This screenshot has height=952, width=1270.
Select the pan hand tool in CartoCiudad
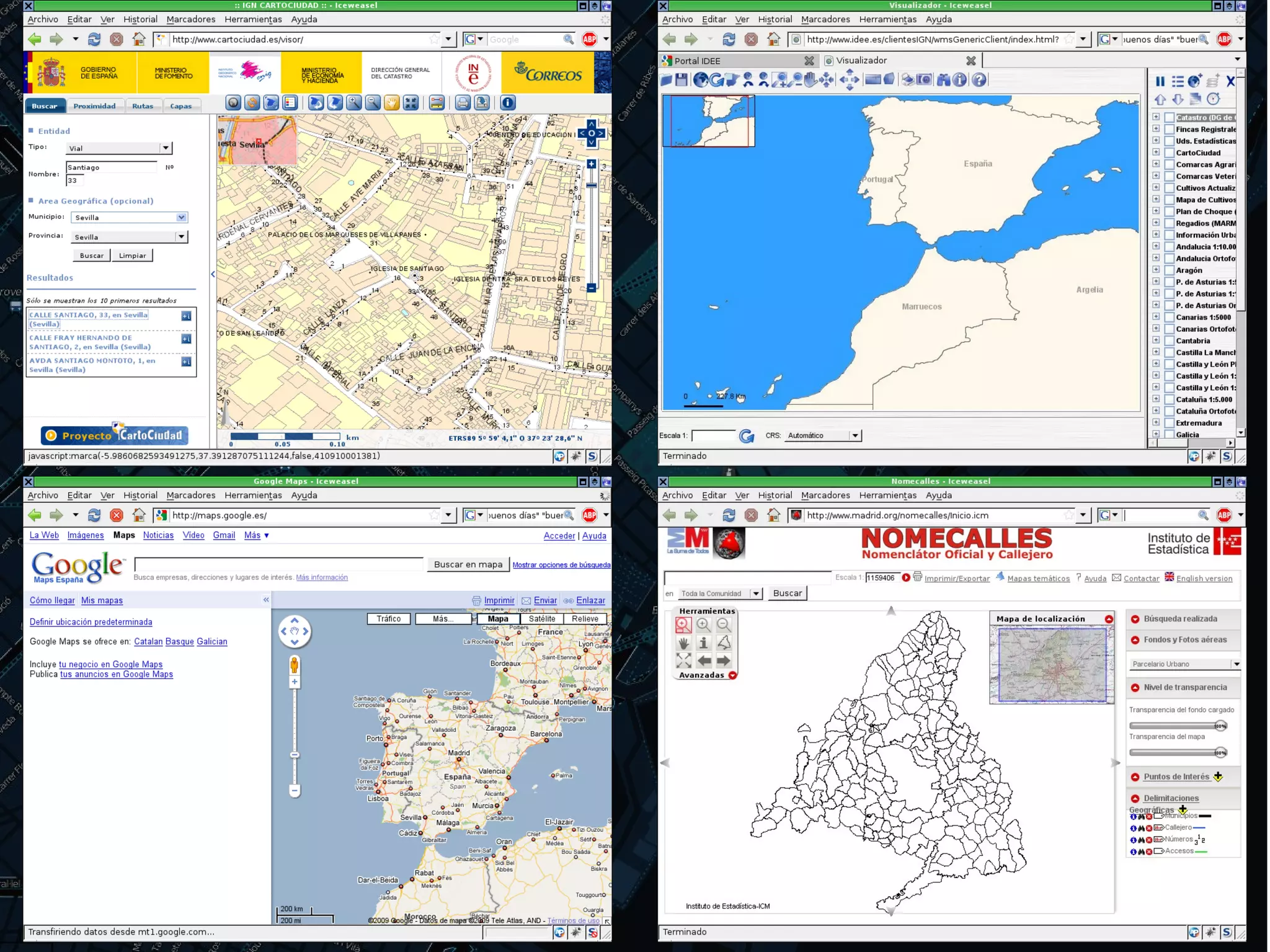(391, 103)
